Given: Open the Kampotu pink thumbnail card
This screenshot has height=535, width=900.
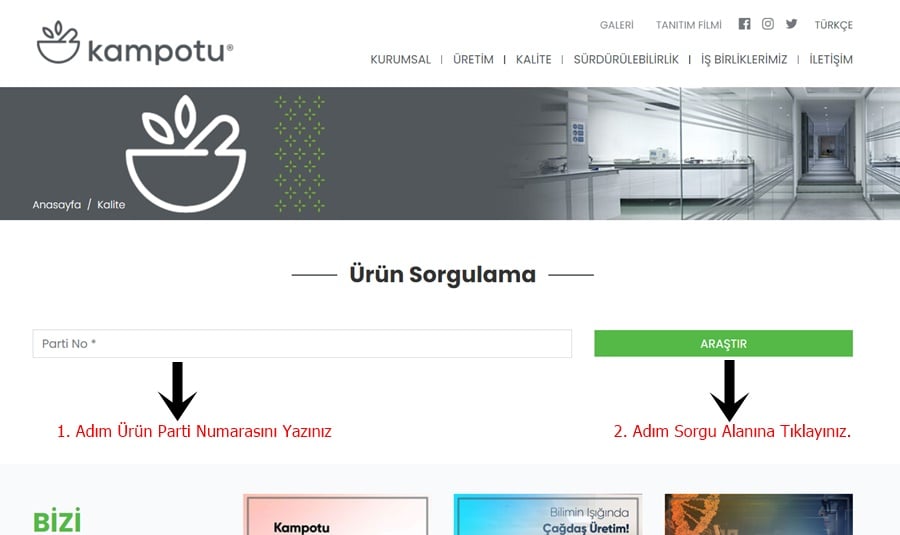Looking at the screenshot, I should 336,514.
